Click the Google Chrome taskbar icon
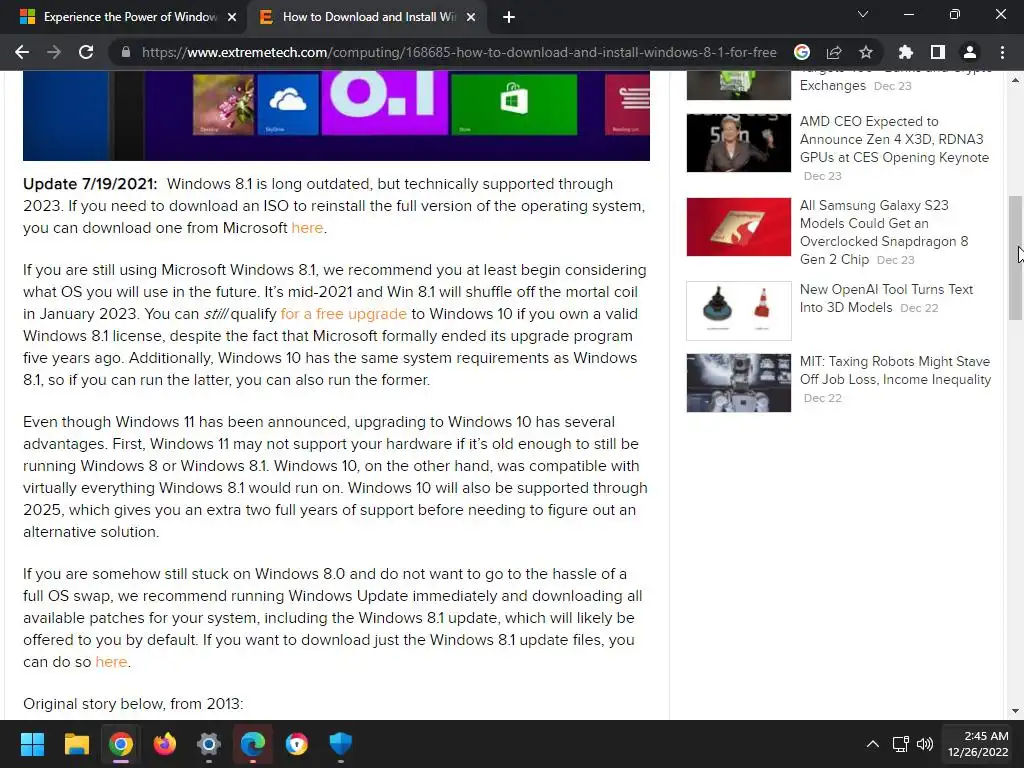The image size is (1024, 768). point(121,744)
